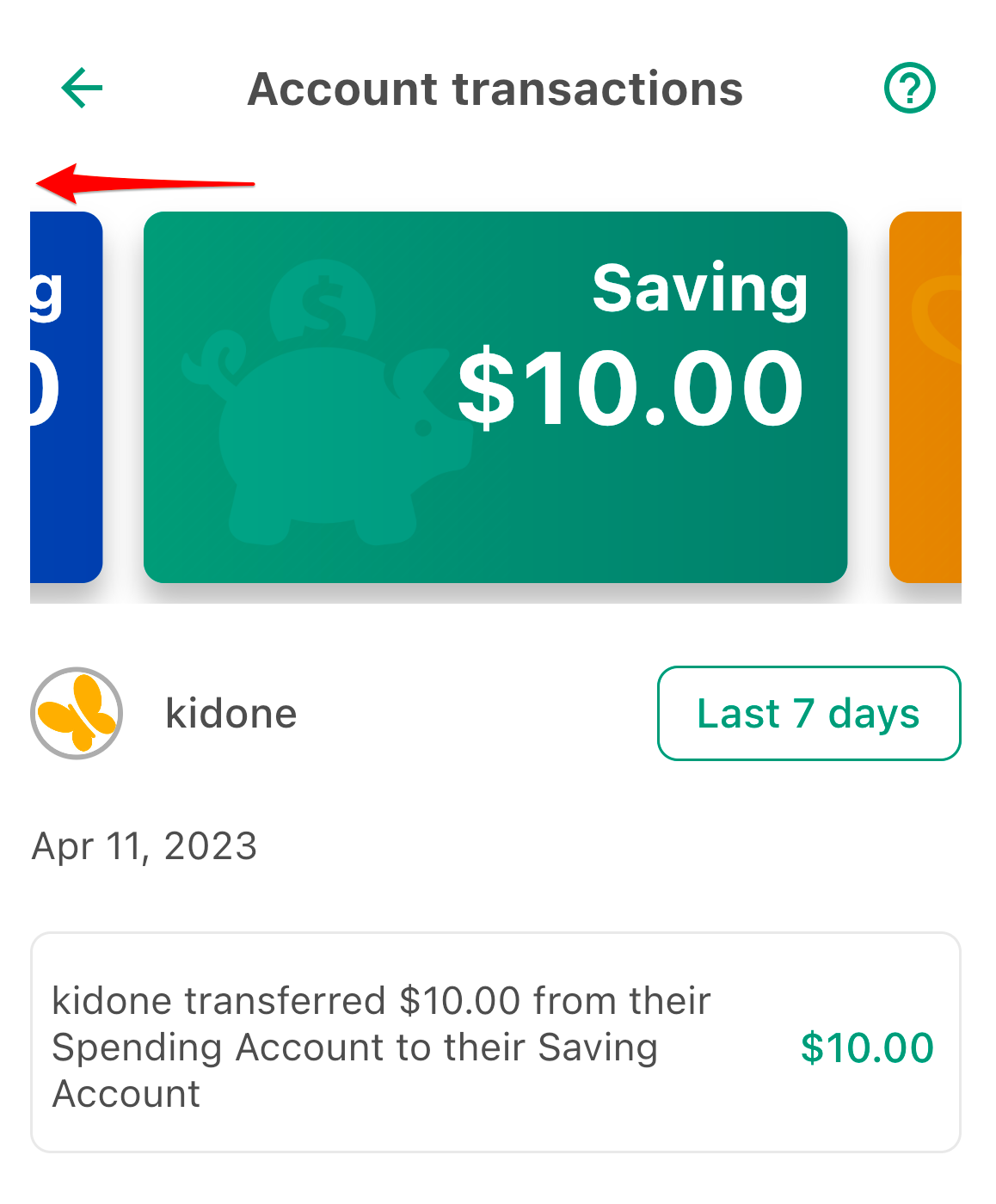
Task: Go back using the green arrow
Action: tap(82, 89)
